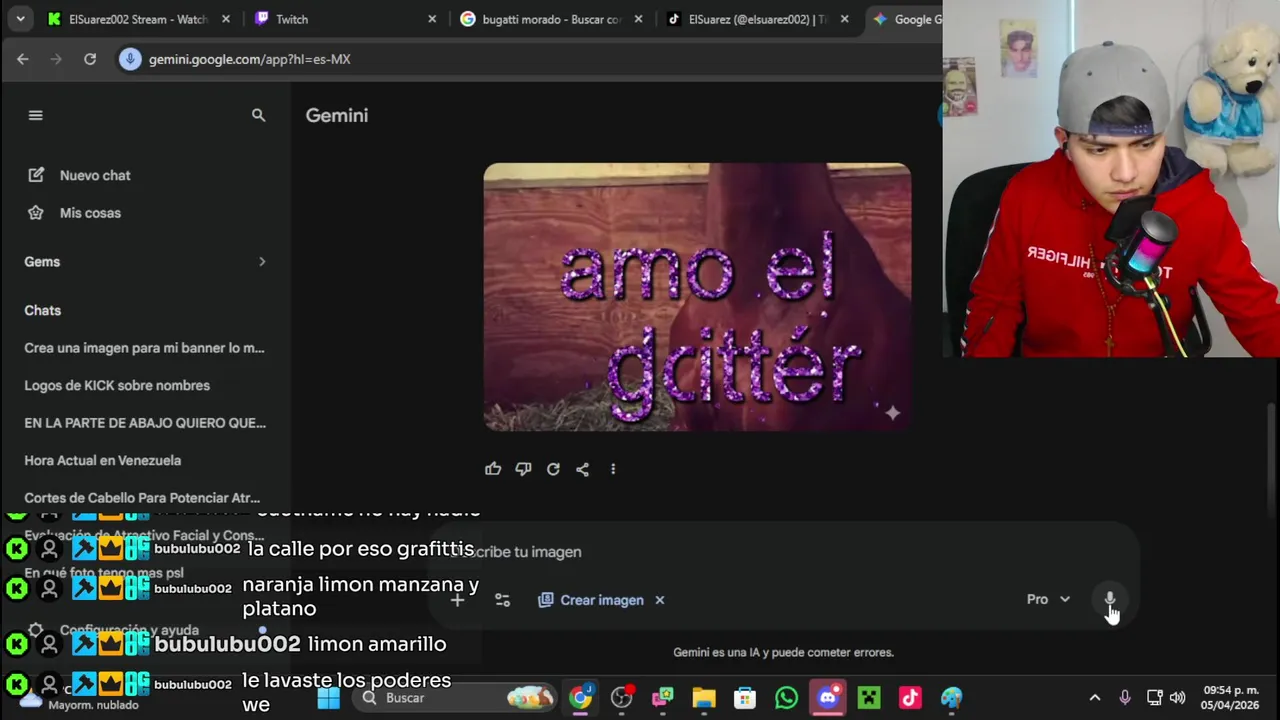
Task: Close the ElSuarez002 Stream Kick tab
Action: coord(226,19)
